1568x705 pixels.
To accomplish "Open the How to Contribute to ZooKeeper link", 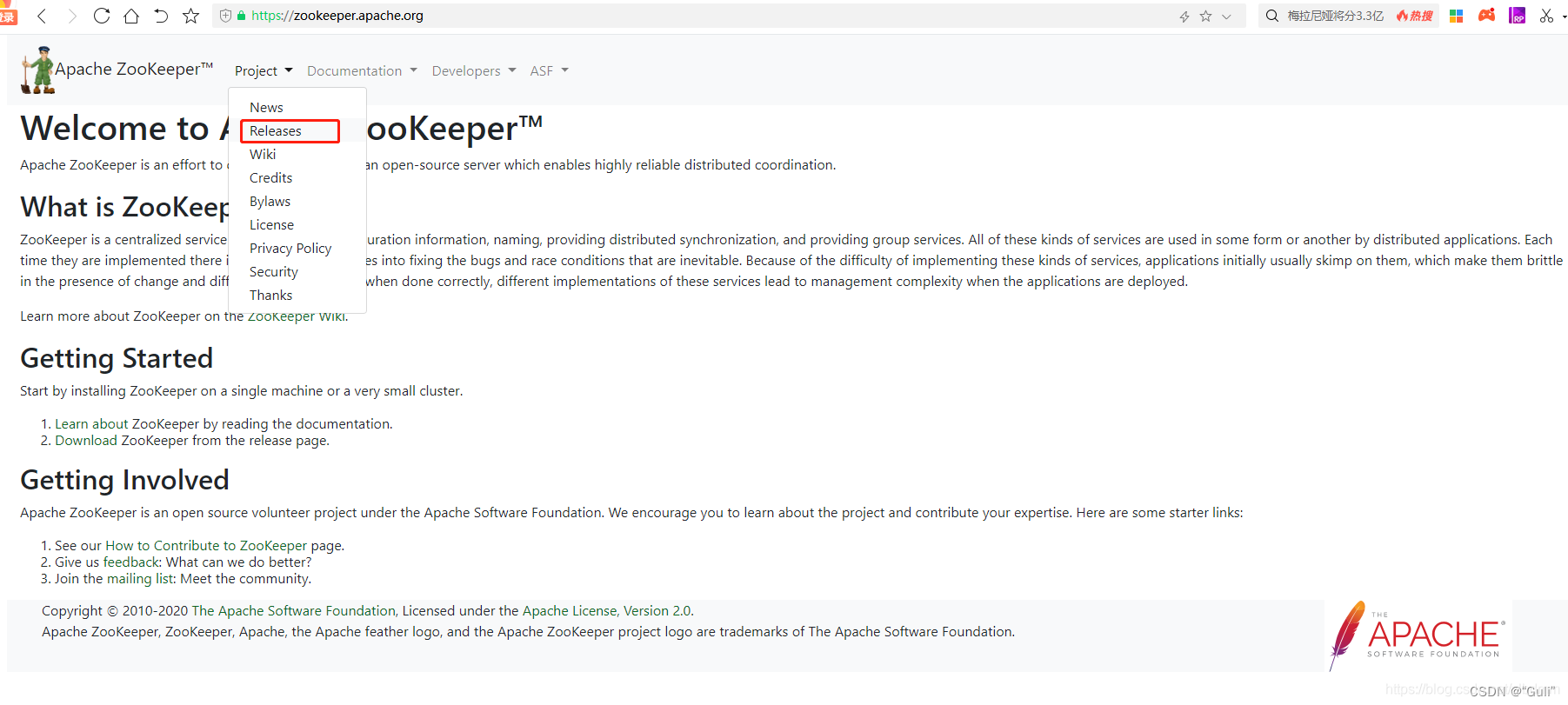I will pyautogui.click(x=206, y=545).
